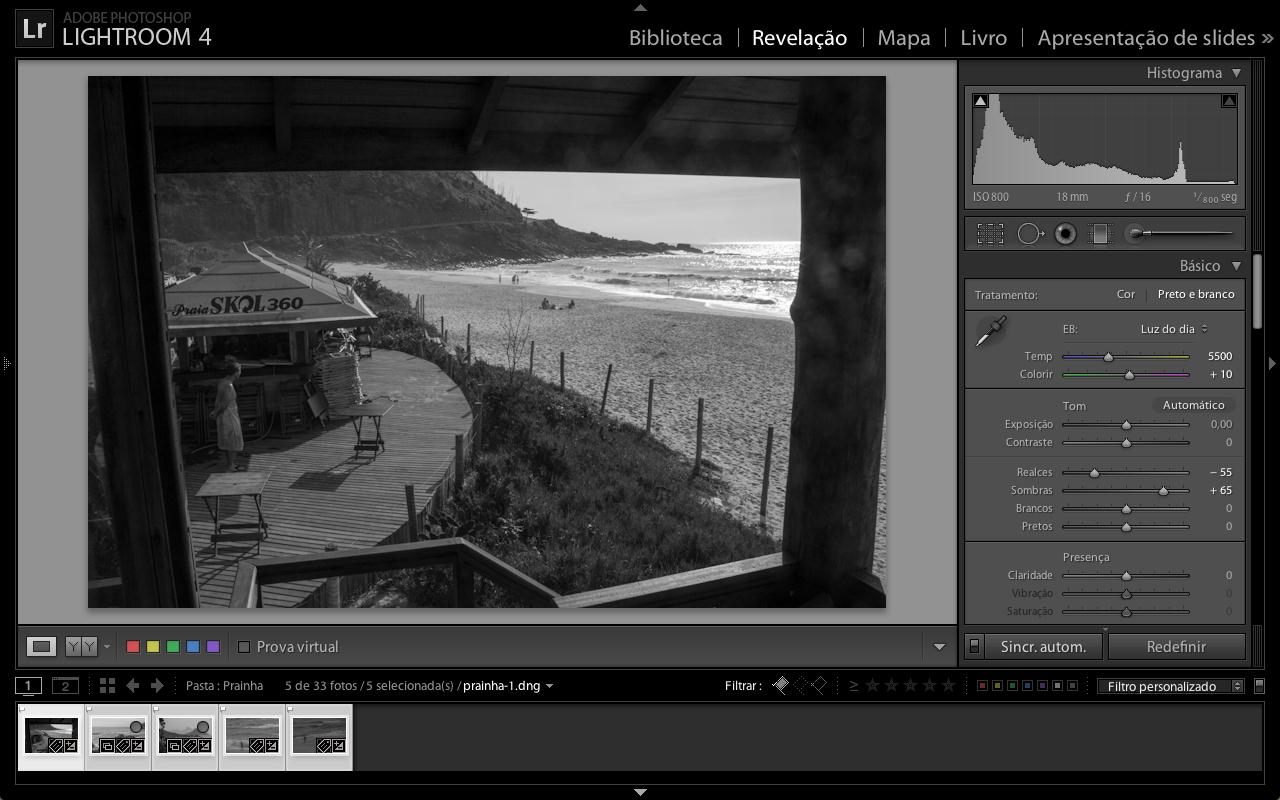This screenshot has height=800, width=1280.
Task: Select the Adjustment Brush tool
Action: [1180, 234]
